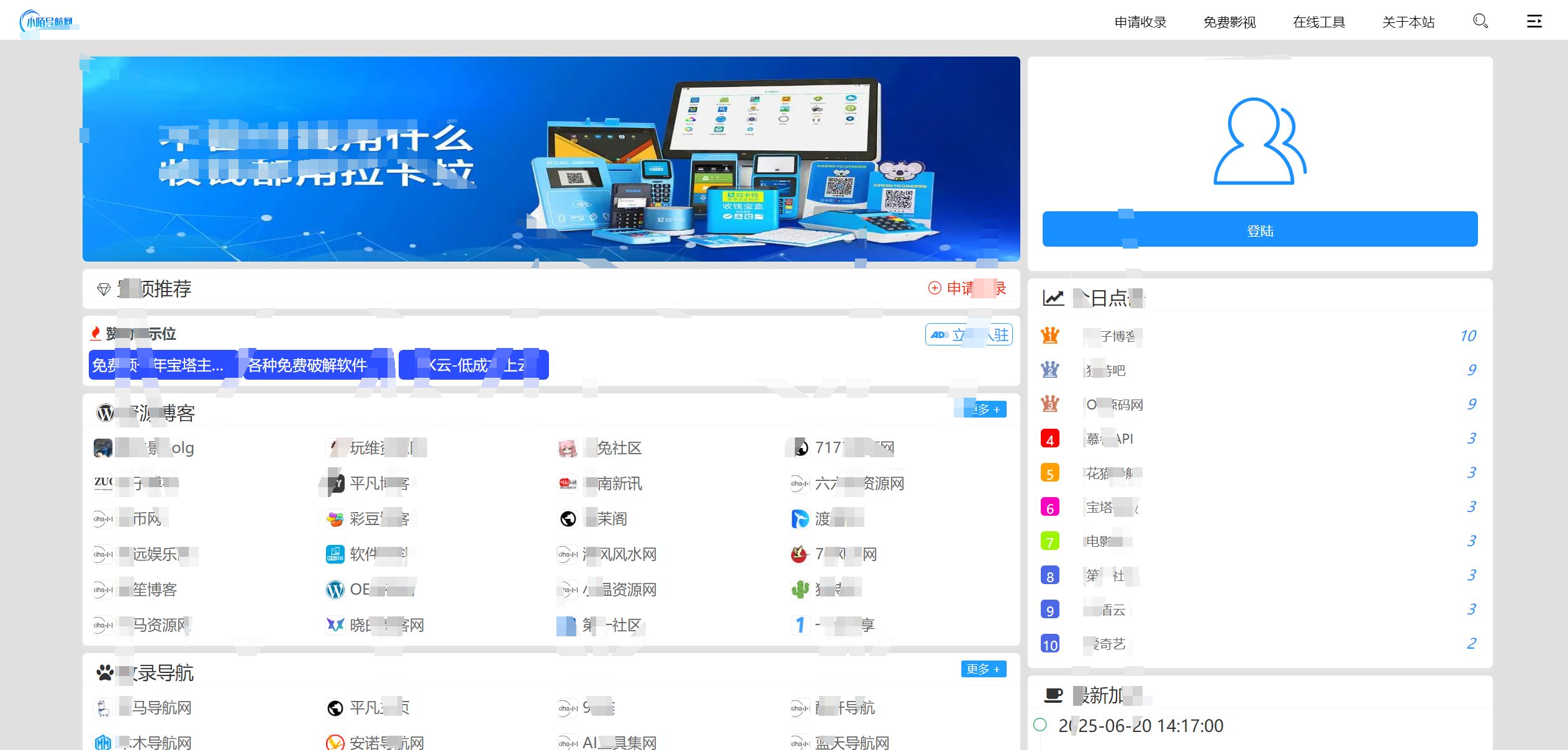Click the orange crown icon of rank 1
This screenshot has width=1568, height=750.
point(1049,336)
